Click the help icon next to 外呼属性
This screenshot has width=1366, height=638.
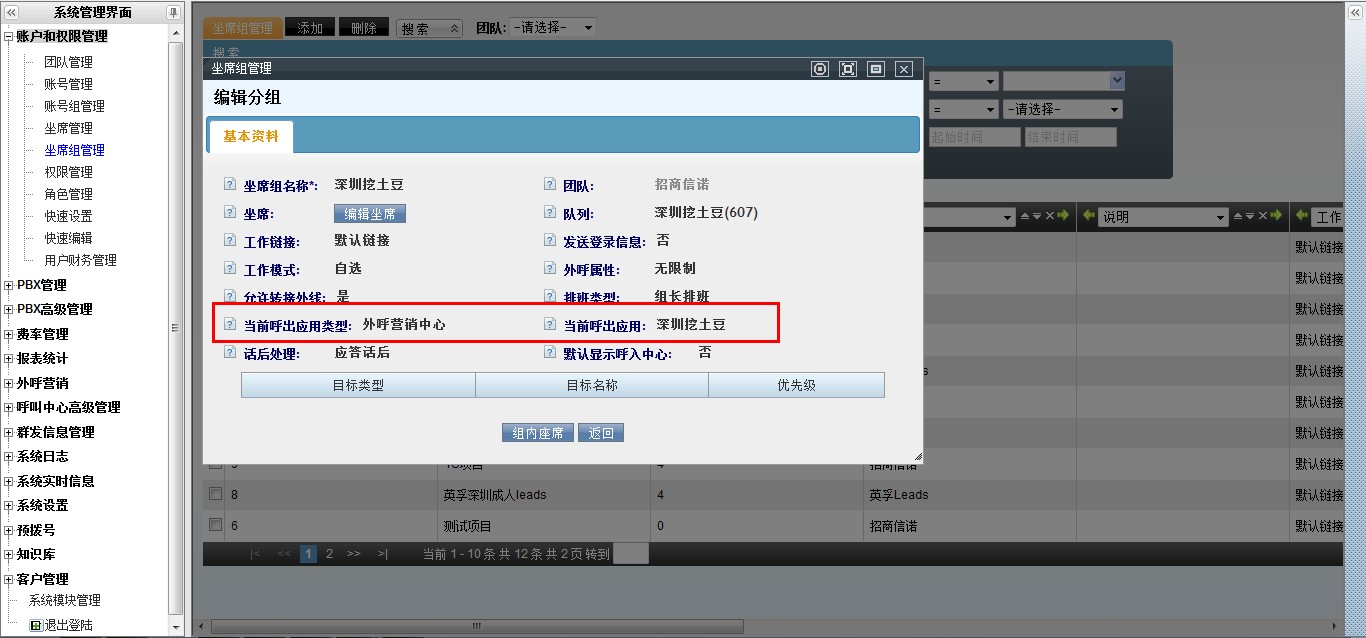tap(550, 269)
